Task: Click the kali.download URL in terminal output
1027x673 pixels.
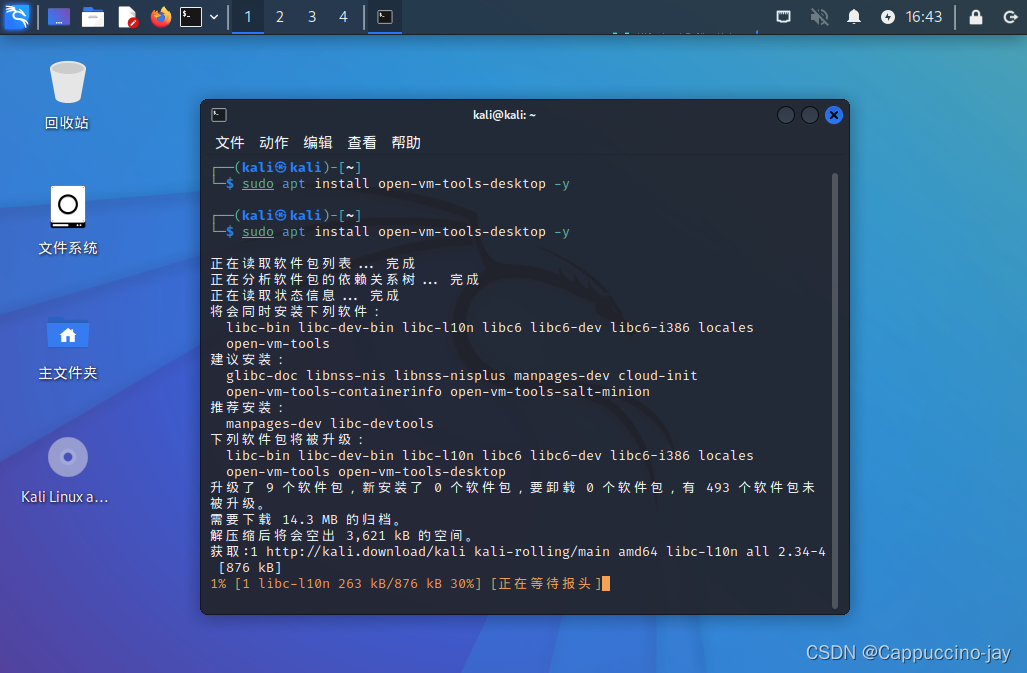Action: click(366, 552)
